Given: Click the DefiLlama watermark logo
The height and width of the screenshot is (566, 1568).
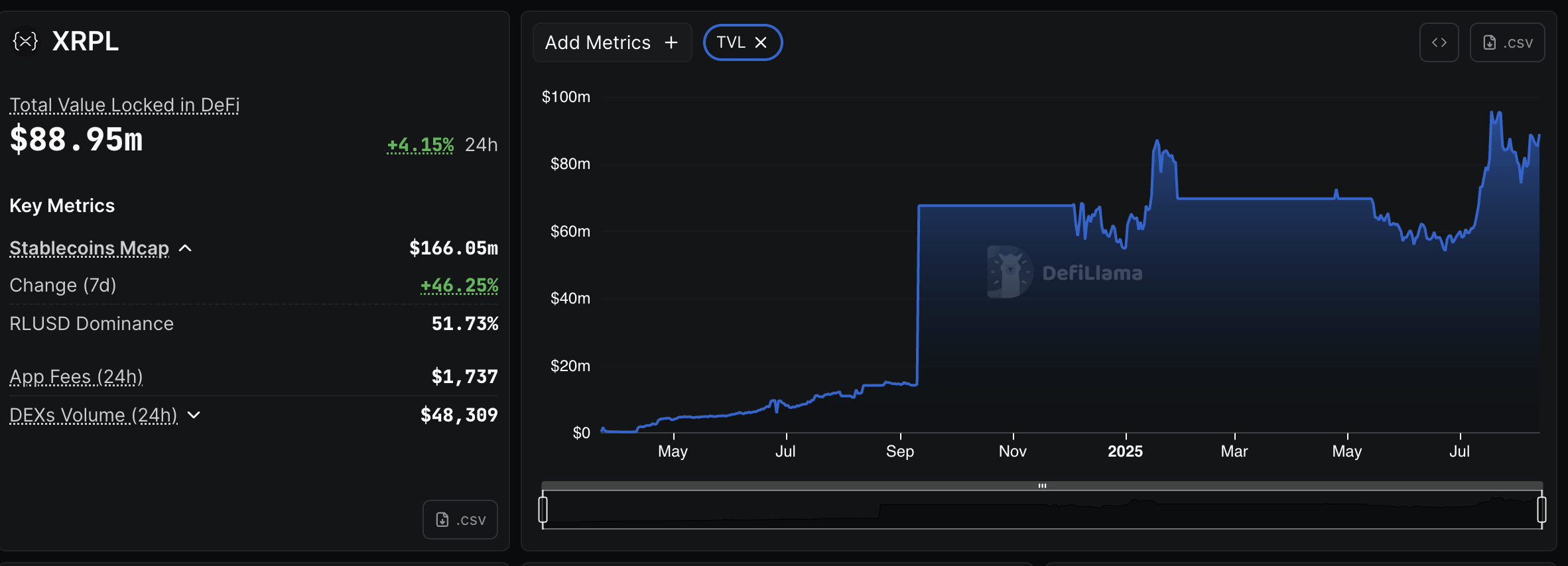Looking at the screenshot, I should 1010,272.
